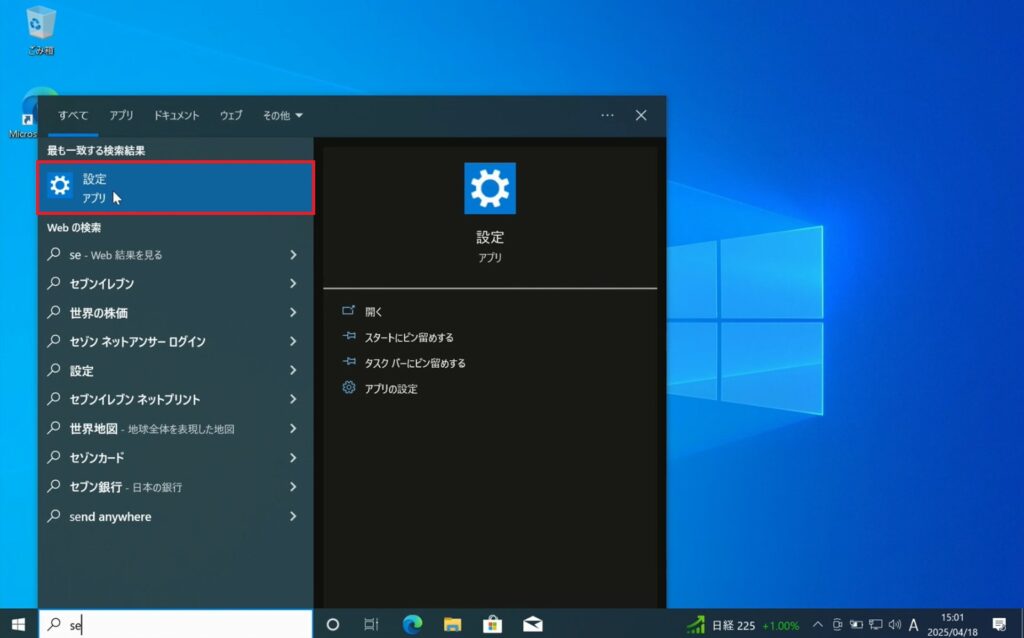Click the Microsoft Edge taskbar icon

coord(412,624)
